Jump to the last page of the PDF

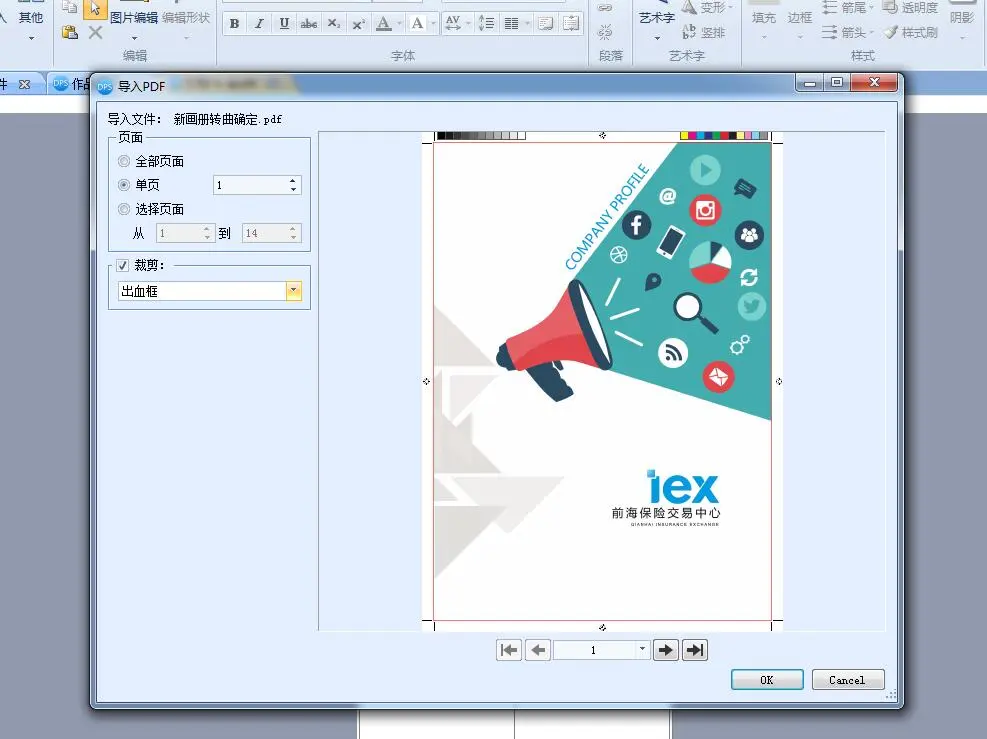[695, 650]
